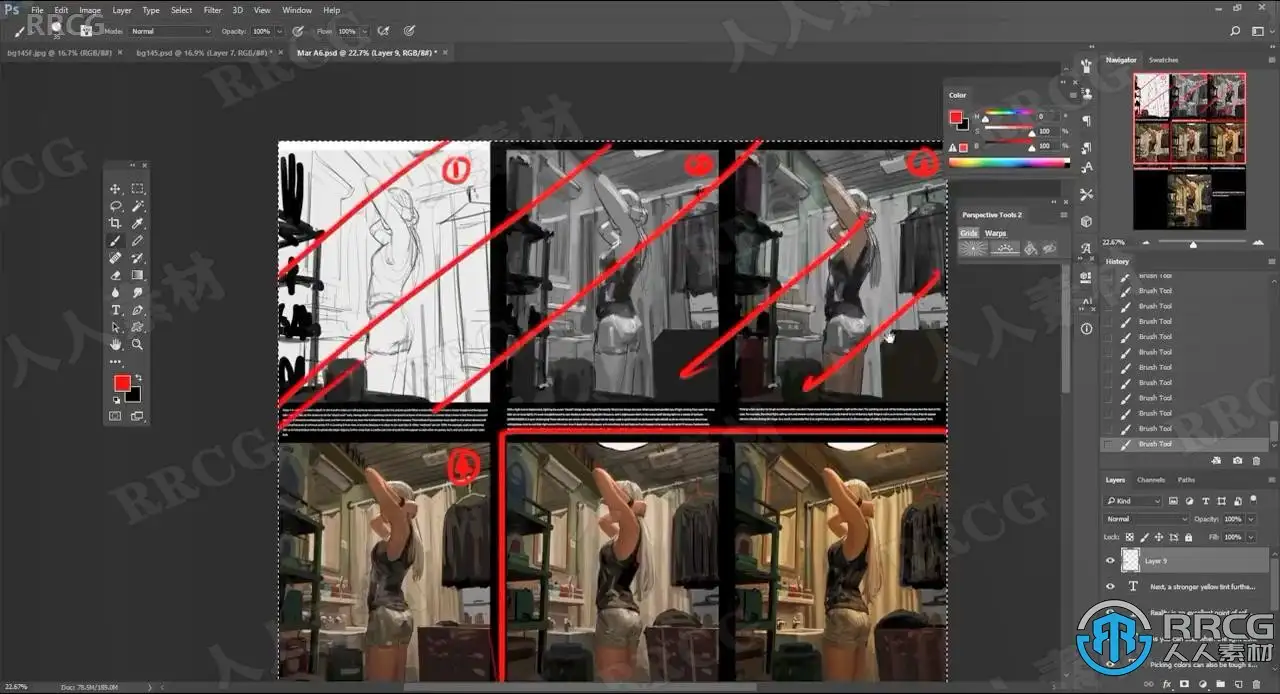Change the screen mode icon
Image resolution: width=1280 pixels, height=694 pixels.
tap(137, 416)
